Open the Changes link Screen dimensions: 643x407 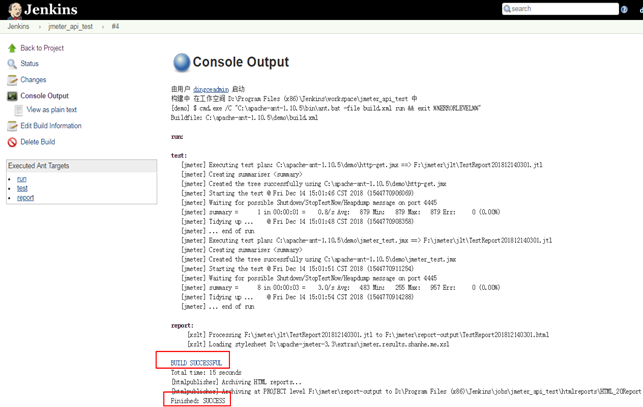click(x=33, y=80)
